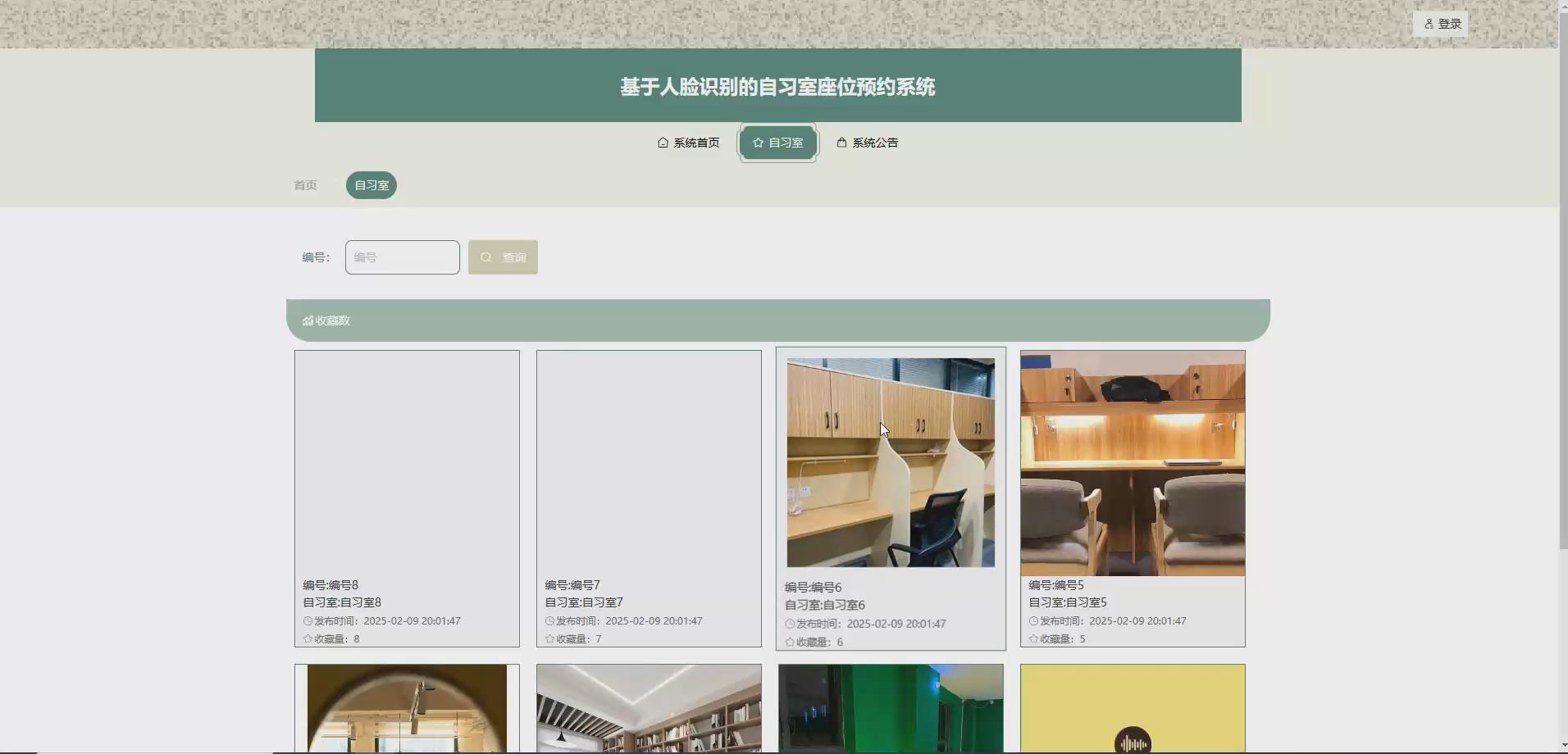This screenshot has height=754, width=1568.
Task: Click the audio waveform icon on yellow thumbnail
Action: [1132, 740]
